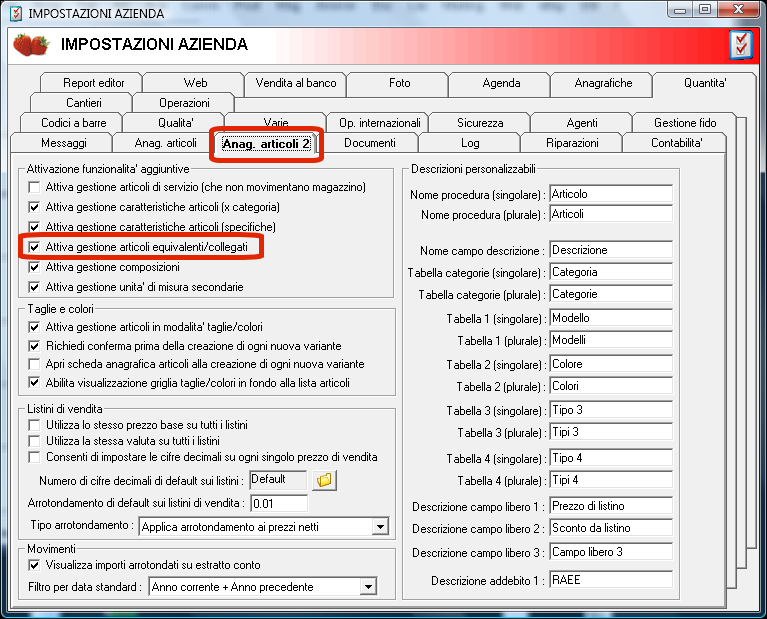
Task: Enable same currency on all listini
Action: click(x=34, y=441)
